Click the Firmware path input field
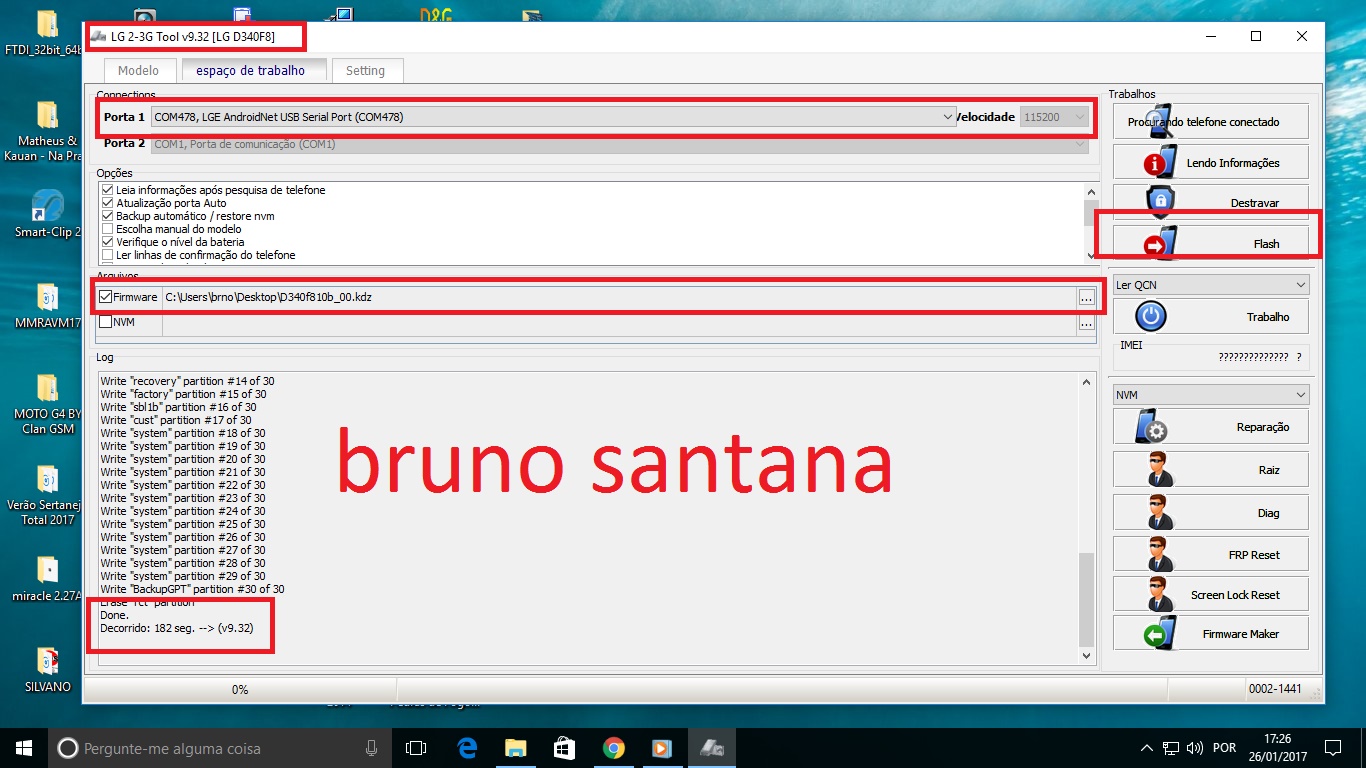The width and height of the screenshot is (1366, 768). click(619, 297)
